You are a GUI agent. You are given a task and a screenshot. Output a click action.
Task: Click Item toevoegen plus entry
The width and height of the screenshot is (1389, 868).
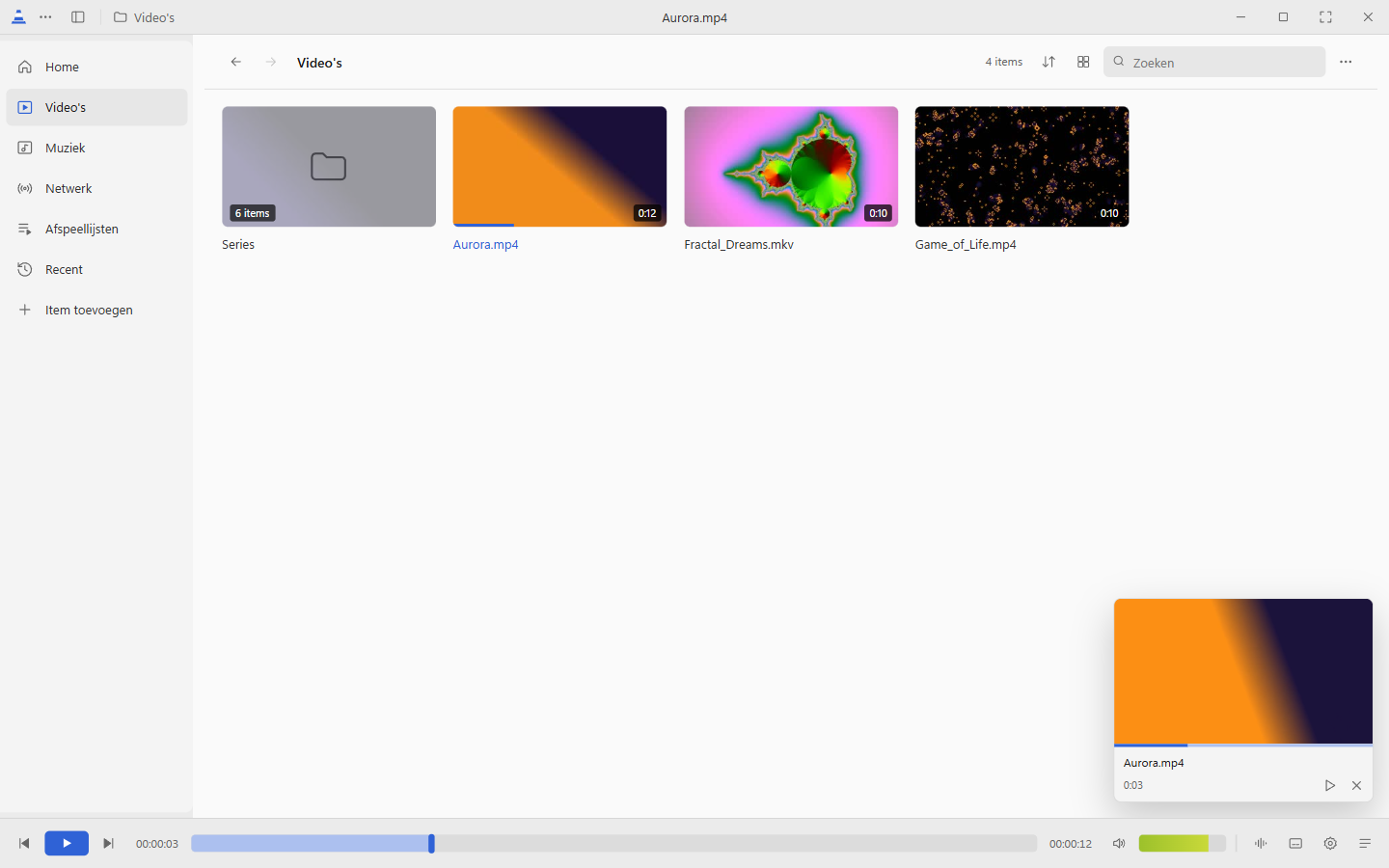(x=96, y=310)
